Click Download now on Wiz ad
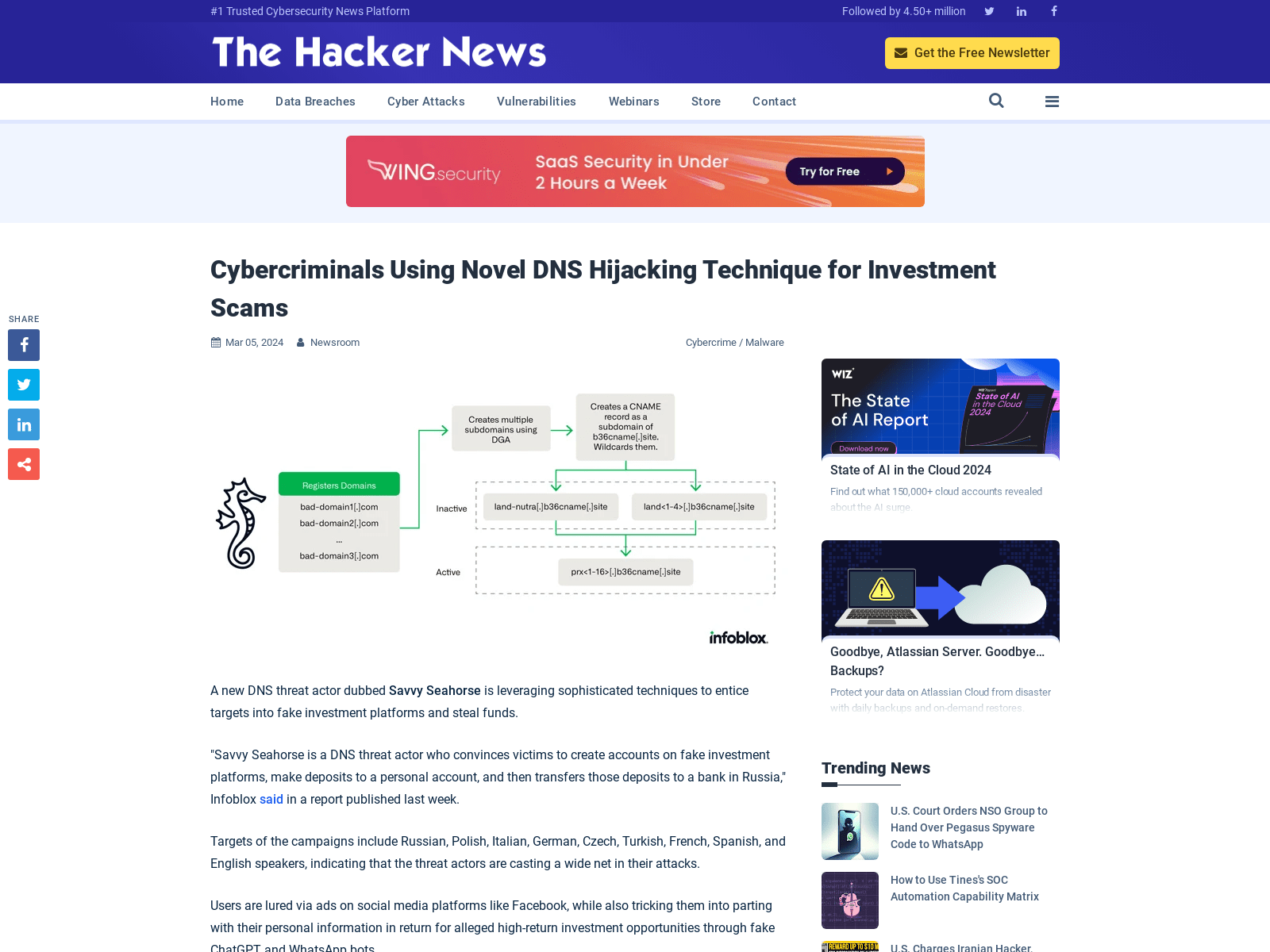The image size is (1270, 952). tap(864, 448)
